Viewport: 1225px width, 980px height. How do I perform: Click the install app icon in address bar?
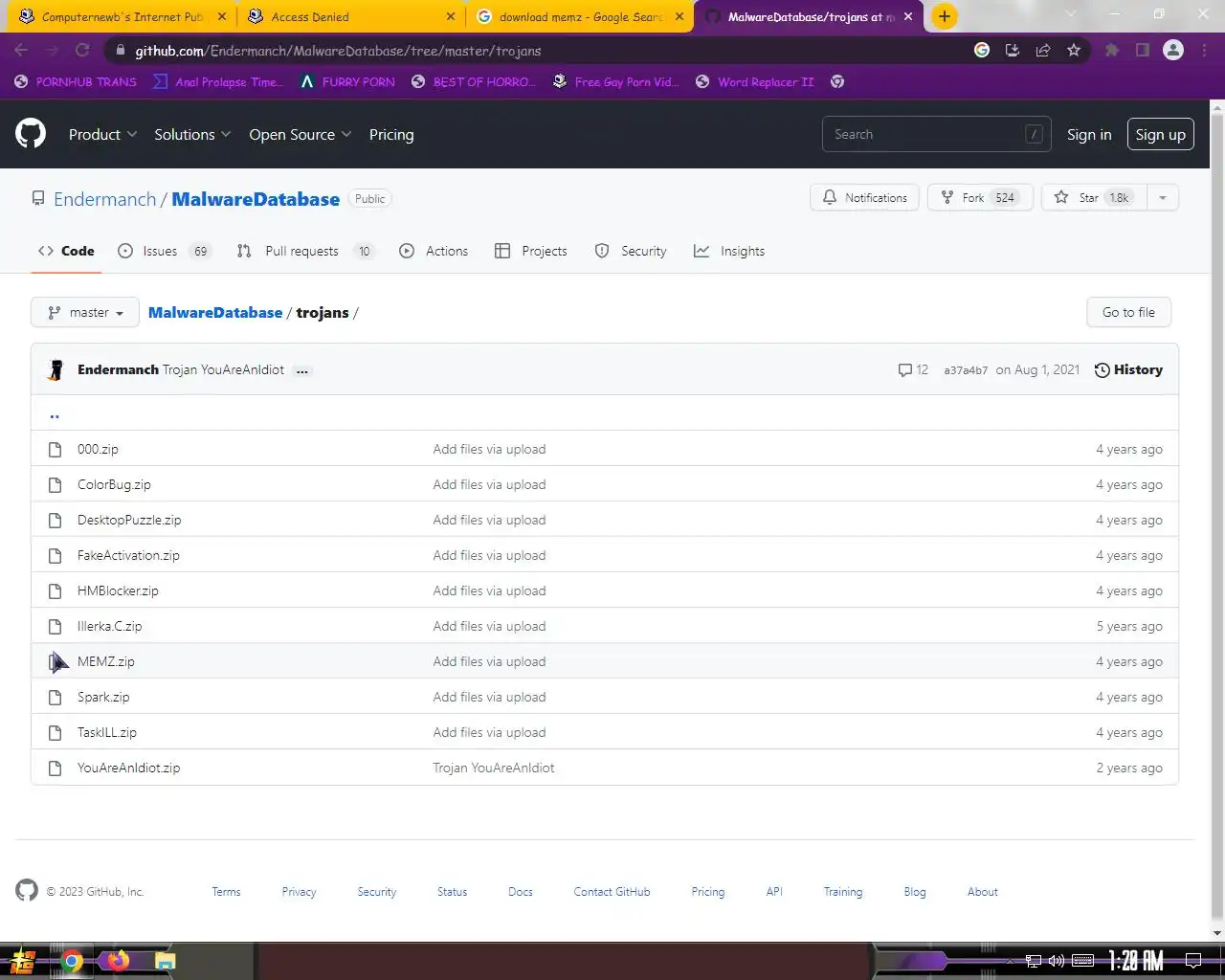tap(1013, 50)
